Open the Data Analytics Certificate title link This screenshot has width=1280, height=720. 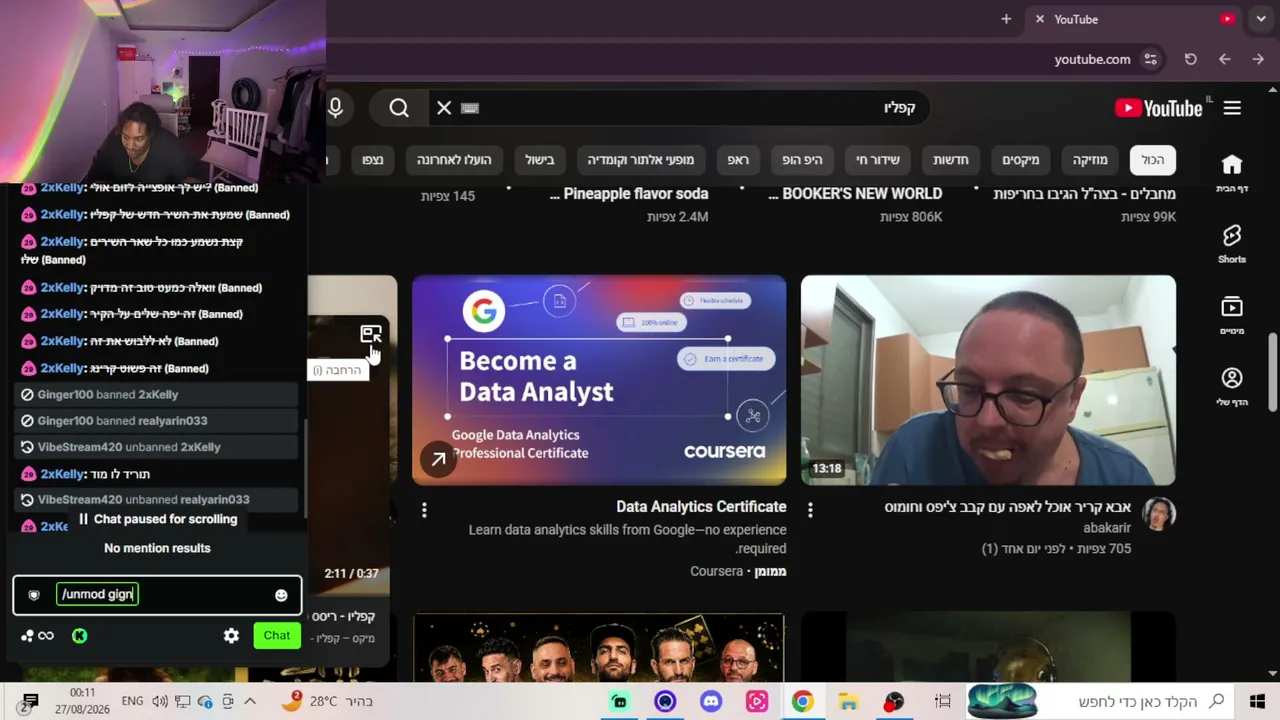[701, 507]
